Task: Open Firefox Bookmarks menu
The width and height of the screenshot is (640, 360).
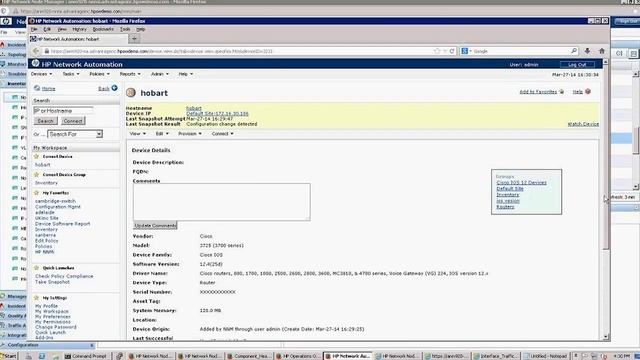Action: [x=103, y=29]
